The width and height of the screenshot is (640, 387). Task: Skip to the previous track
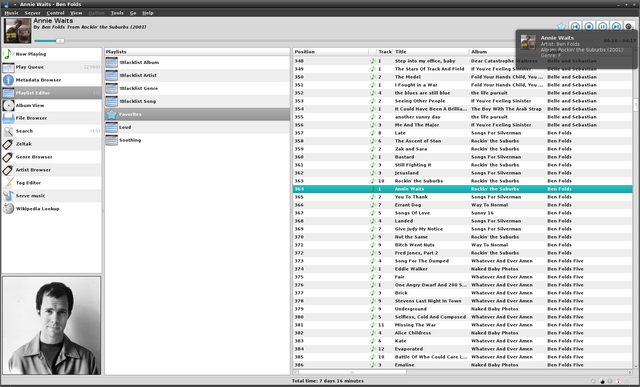point(575,27)
